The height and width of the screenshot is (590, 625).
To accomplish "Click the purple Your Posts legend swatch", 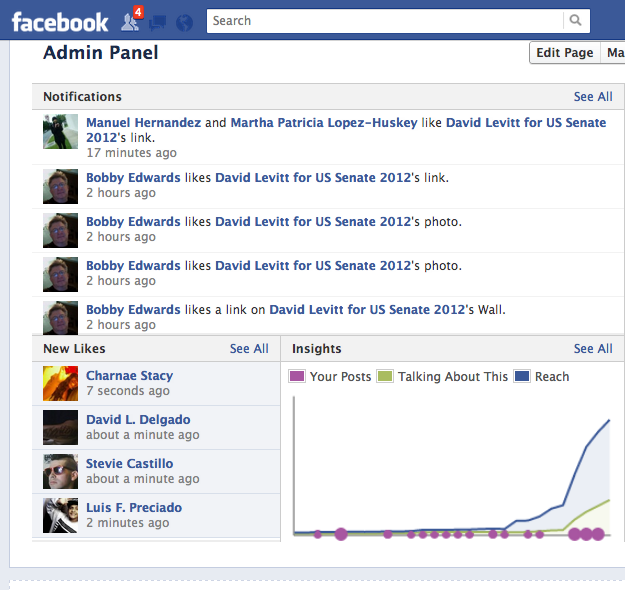I will [x=297, y=376].
